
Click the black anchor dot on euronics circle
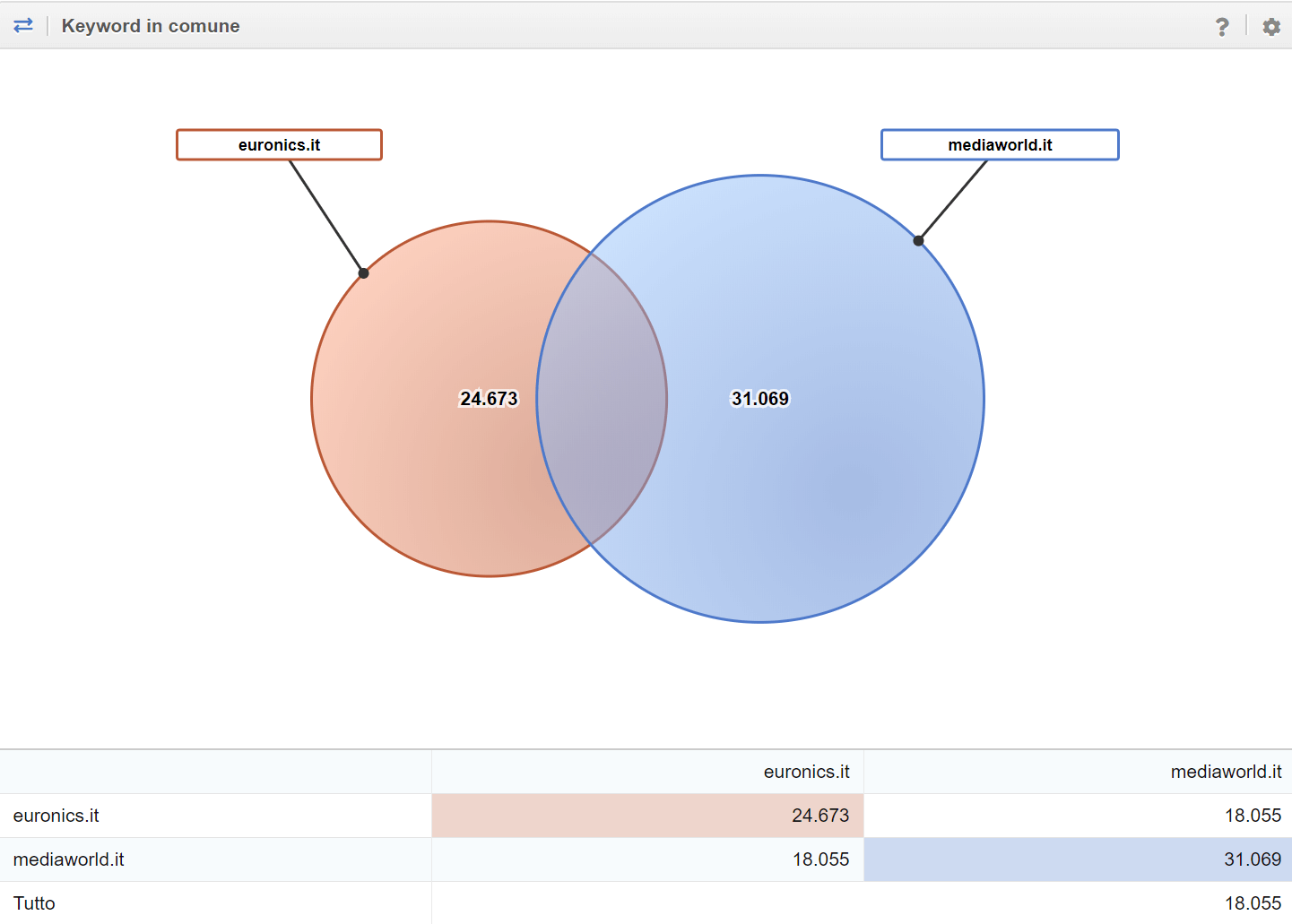363,273
